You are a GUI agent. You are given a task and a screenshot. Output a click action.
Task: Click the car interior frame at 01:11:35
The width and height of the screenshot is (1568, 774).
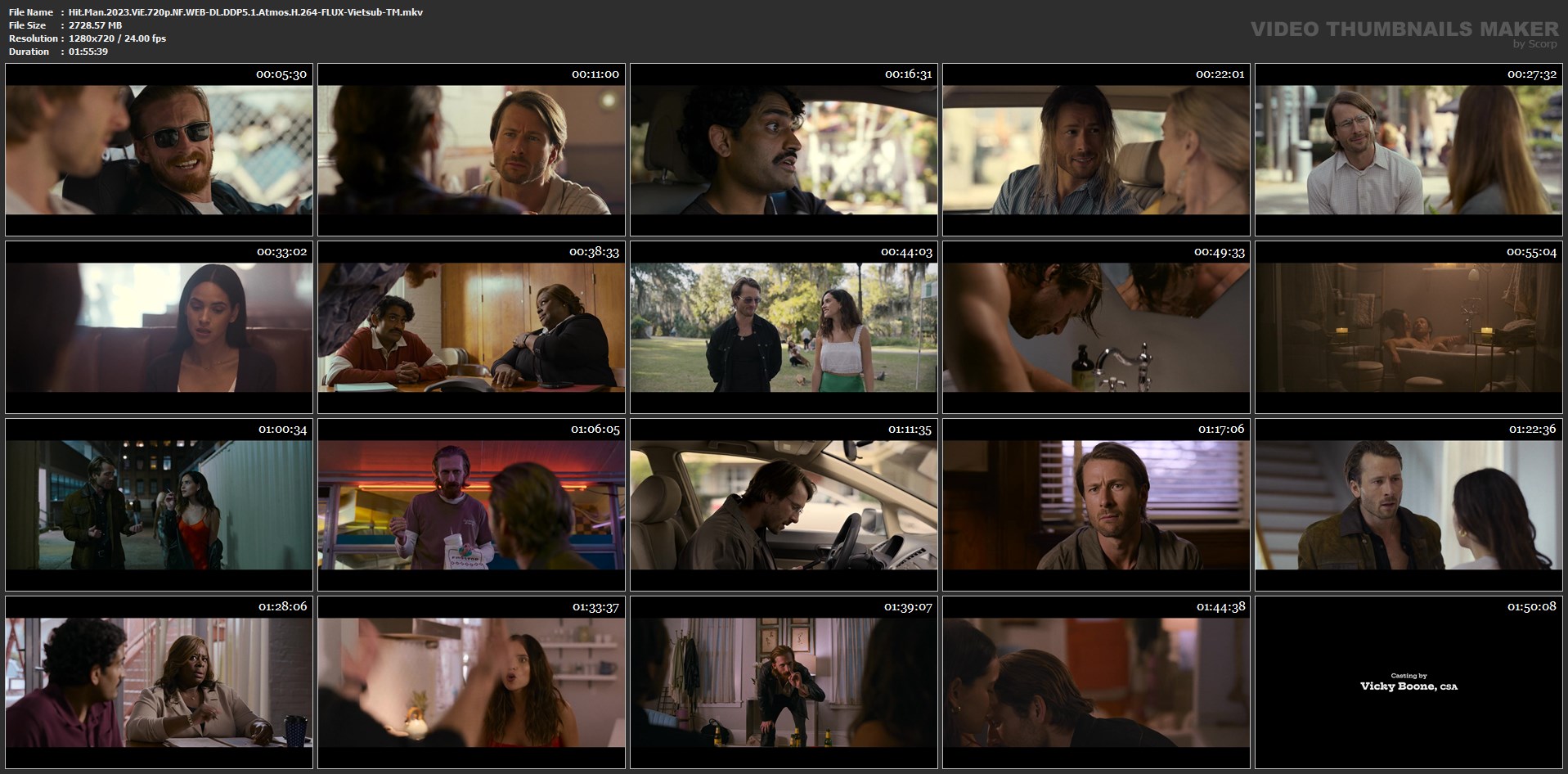click(x=784, y=505)
